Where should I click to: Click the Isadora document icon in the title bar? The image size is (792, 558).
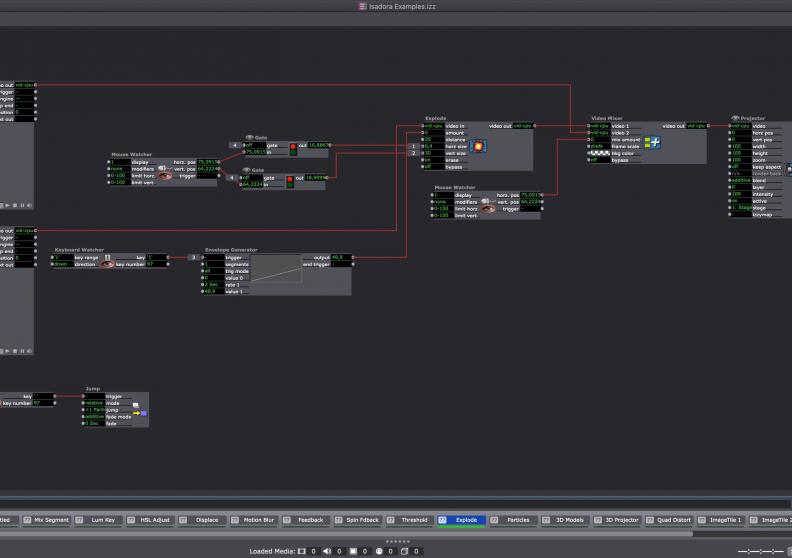pyautogui.click(x=362, y=7)
